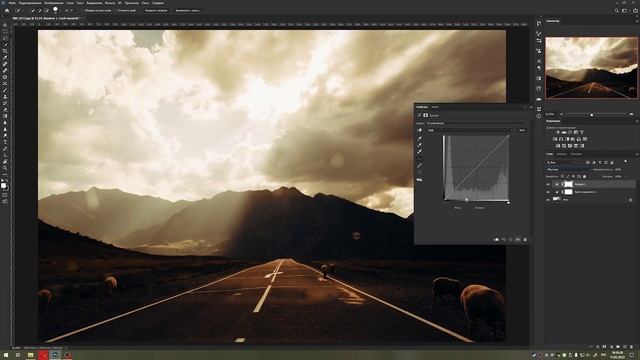The width and height of the screenshot is (640, 360).
Task: Open the Curves preset dropdown
Action: pos(476,123)
